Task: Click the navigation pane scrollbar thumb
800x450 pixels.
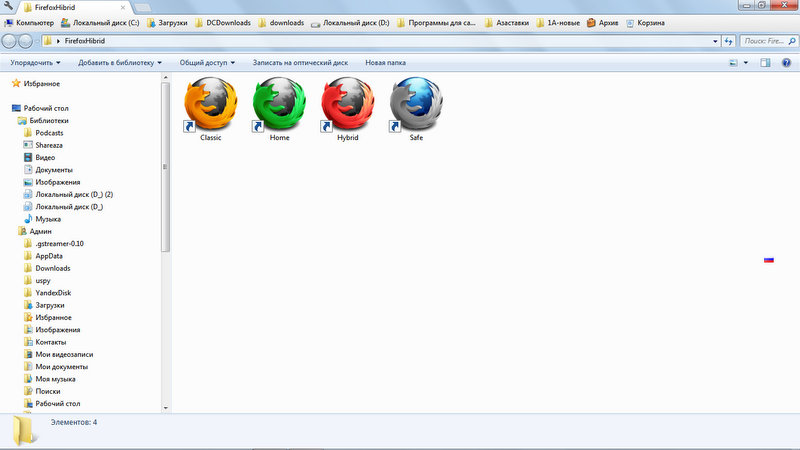Action: (x=165, y=166)
